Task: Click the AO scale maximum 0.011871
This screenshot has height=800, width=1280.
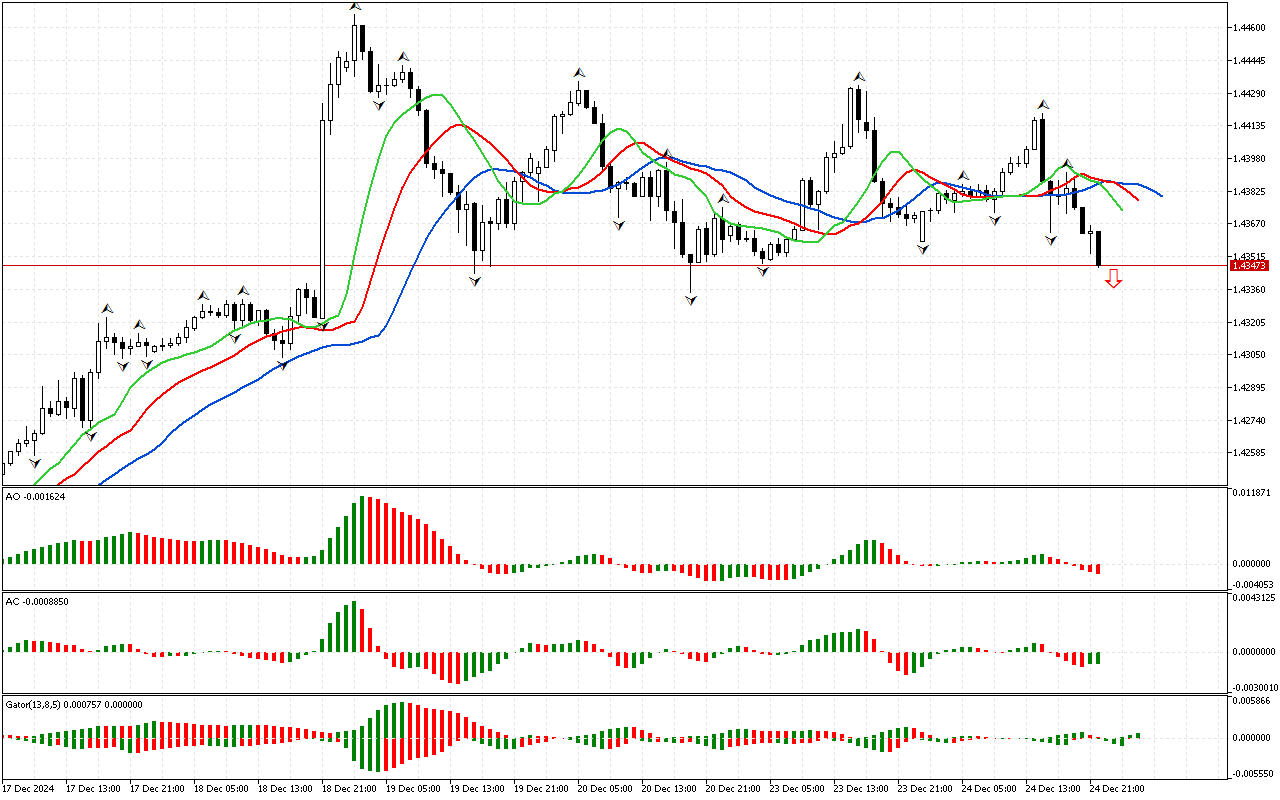Action: tap(1252, 493)
